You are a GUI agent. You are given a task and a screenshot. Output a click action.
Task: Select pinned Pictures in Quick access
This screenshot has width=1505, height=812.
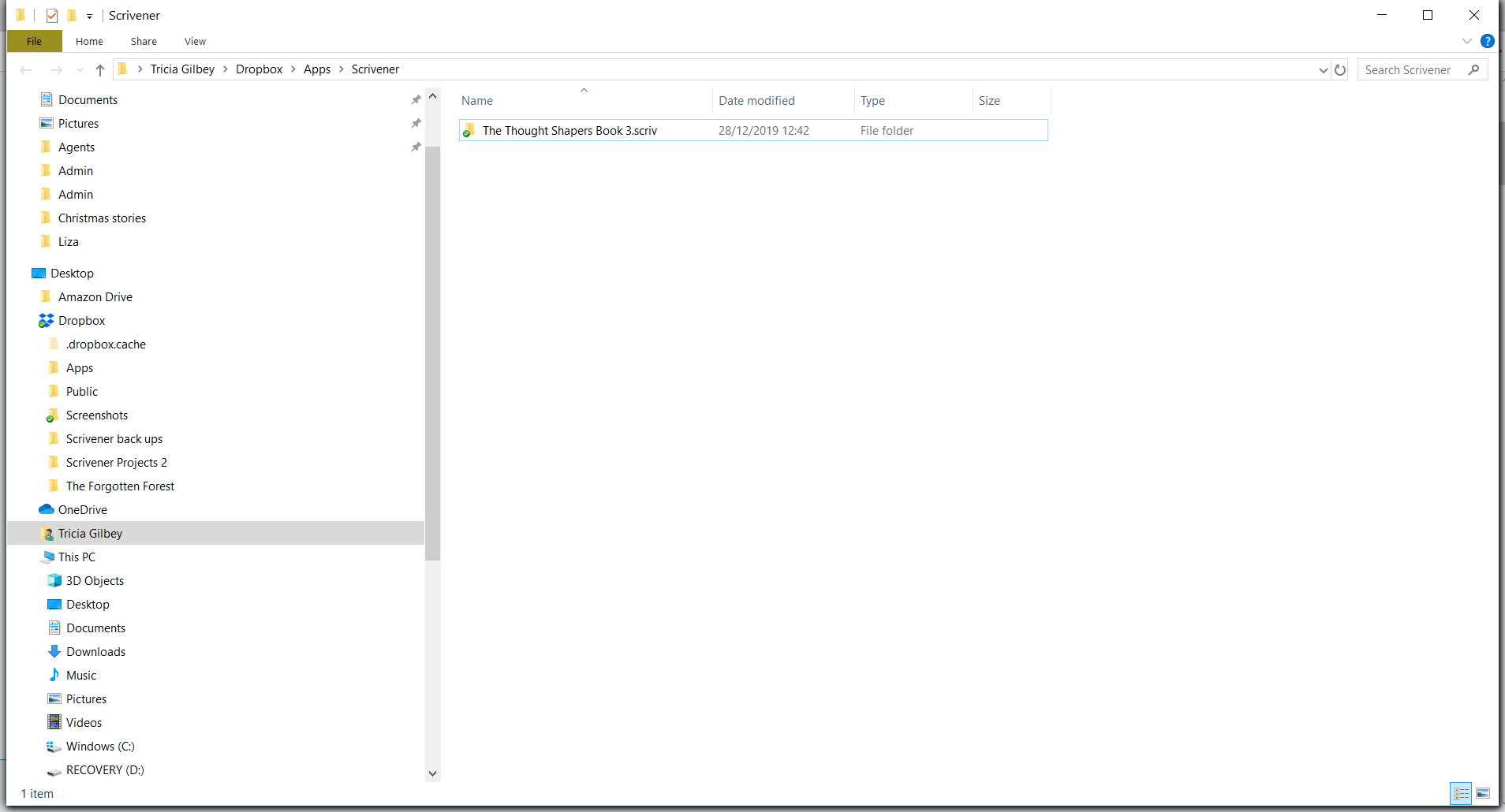(x=78, y=123)
